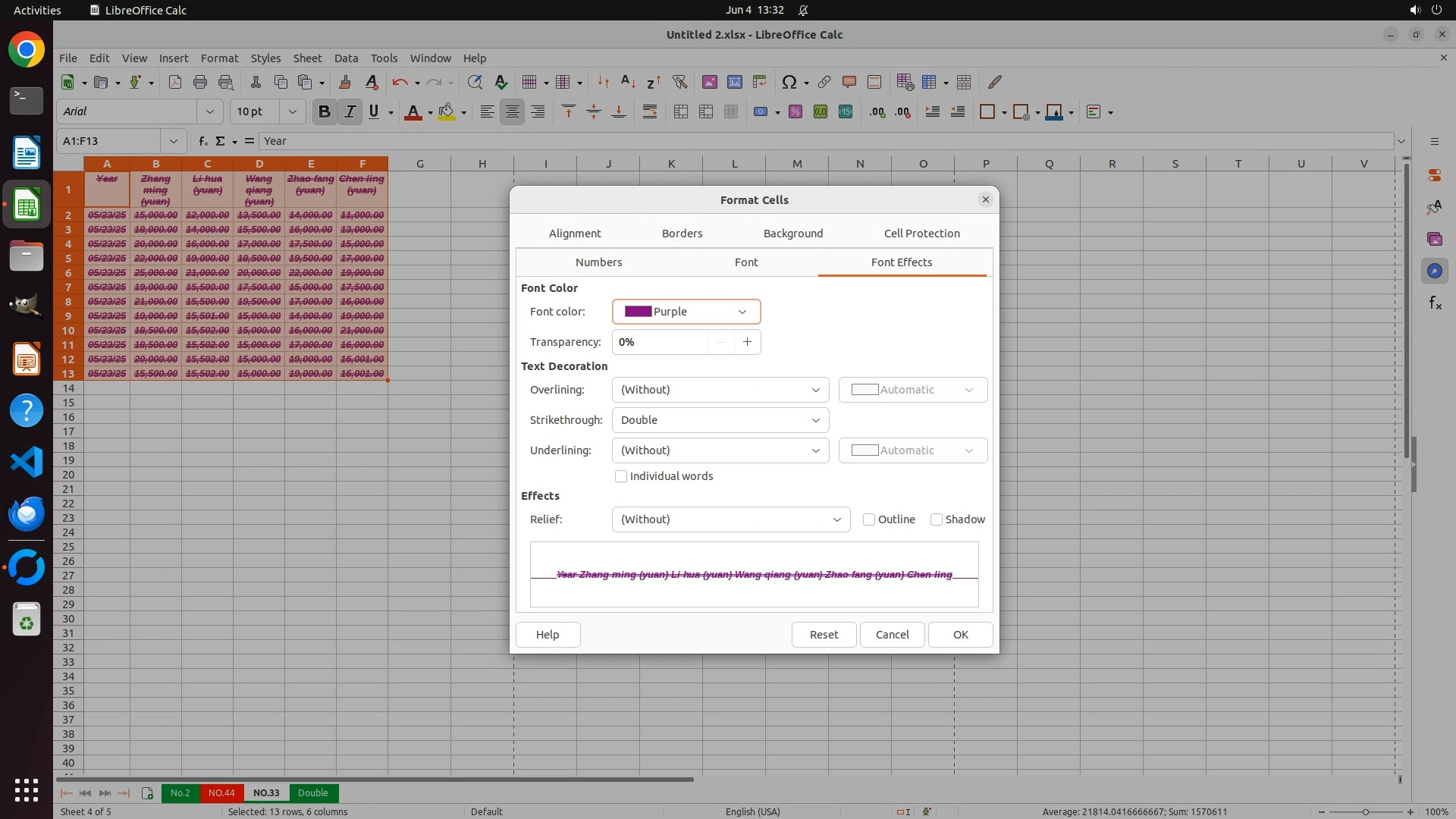Open the Alignment tab
Screen dimensions: 1456x819
(575, 234)
